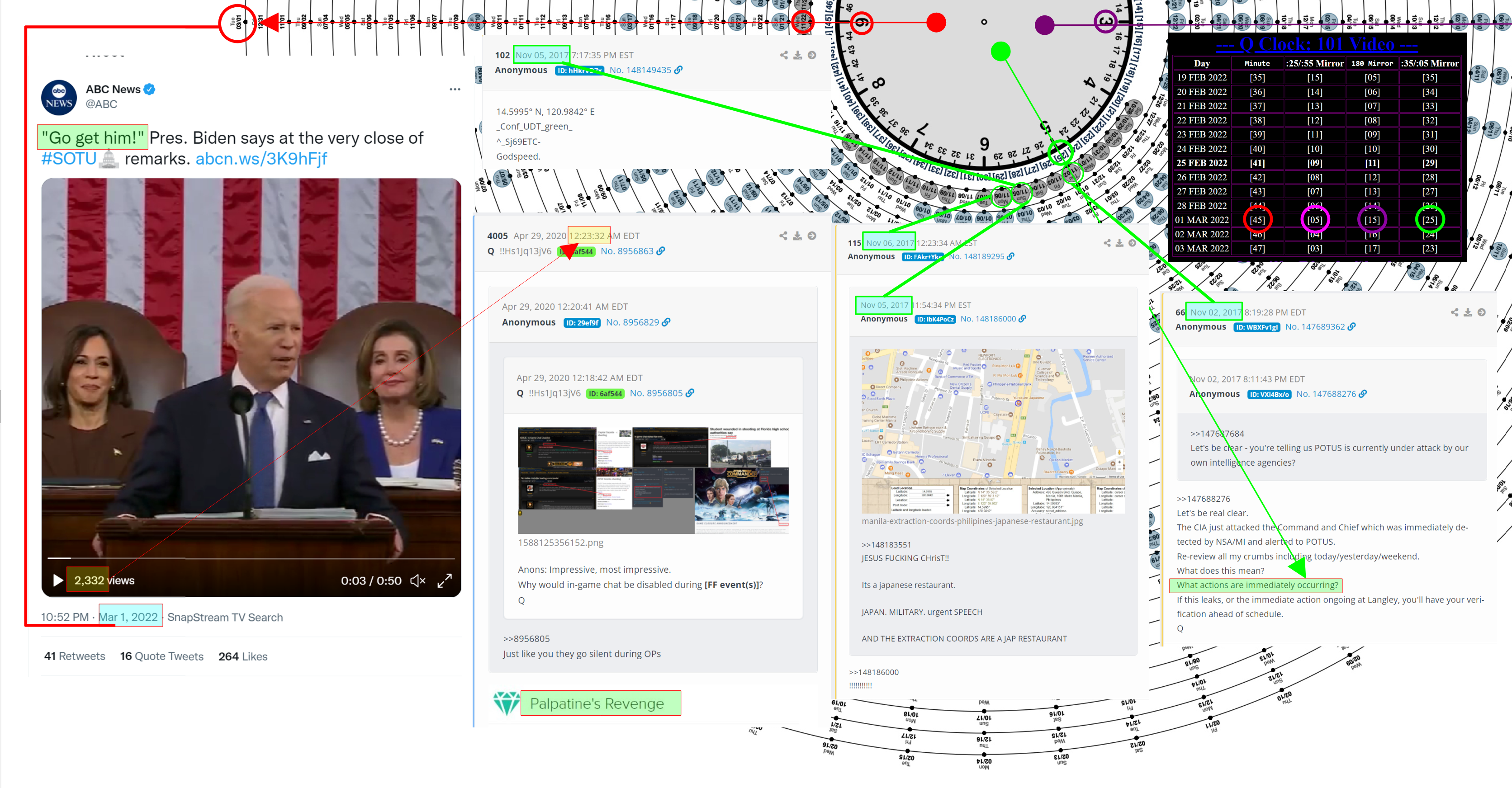The image size is (1512, 788).
Task: Click the ID: WBXFv1gI badge
Action: coord(1256,327)
